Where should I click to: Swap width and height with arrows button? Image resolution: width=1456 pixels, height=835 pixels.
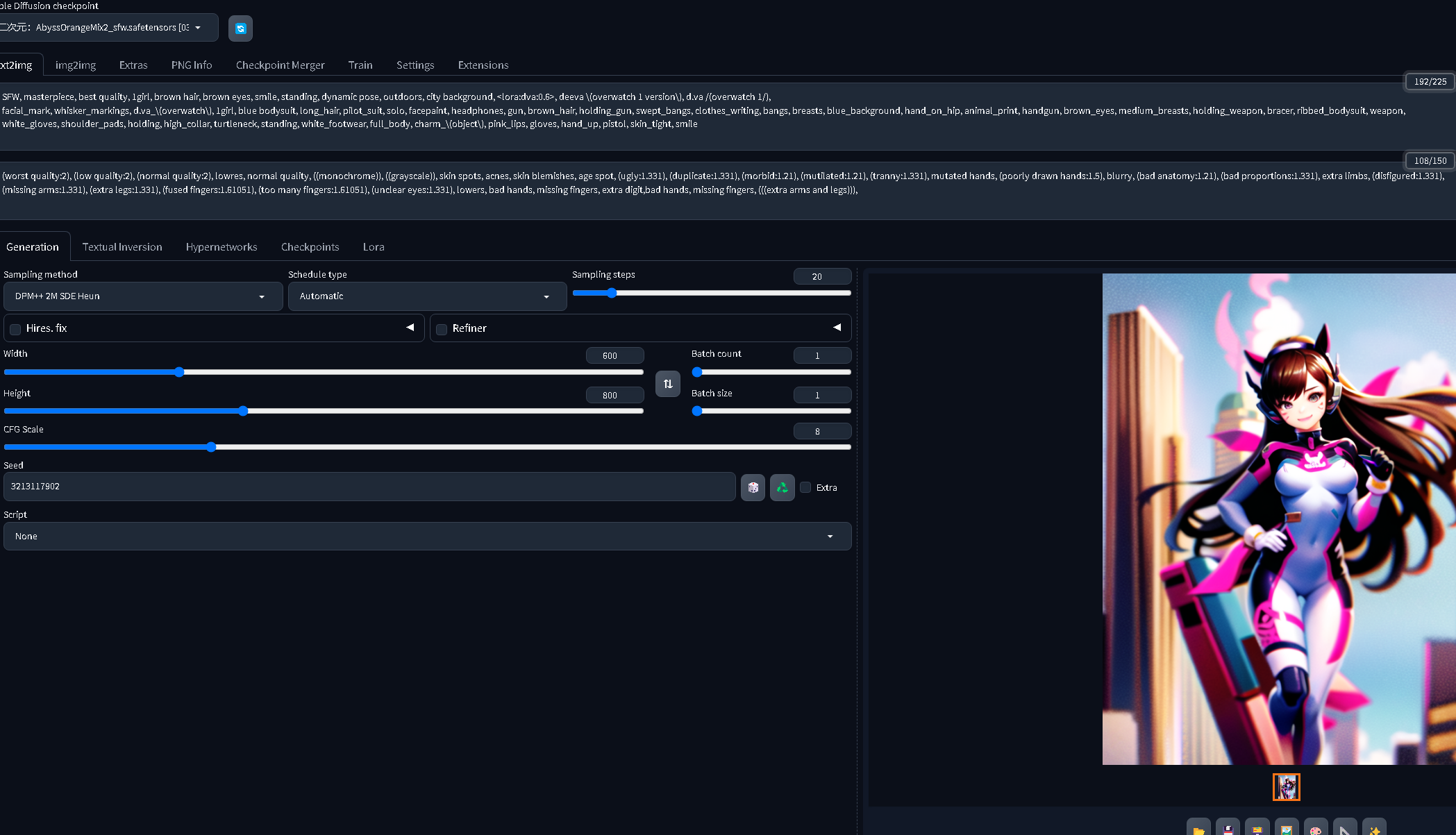point(668,384)
